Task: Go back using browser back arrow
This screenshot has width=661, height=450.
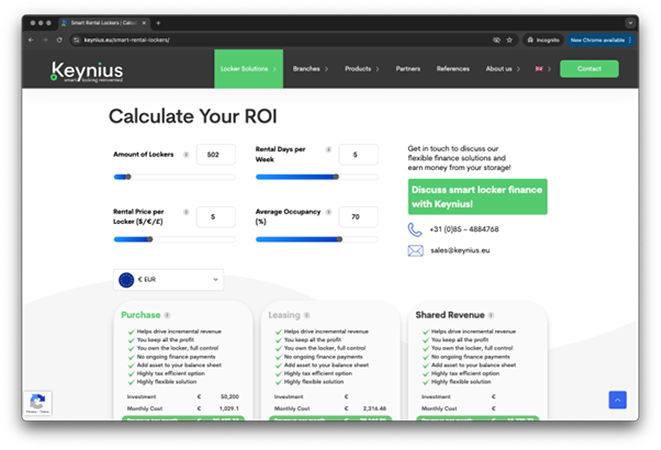Action: point(31,40)
